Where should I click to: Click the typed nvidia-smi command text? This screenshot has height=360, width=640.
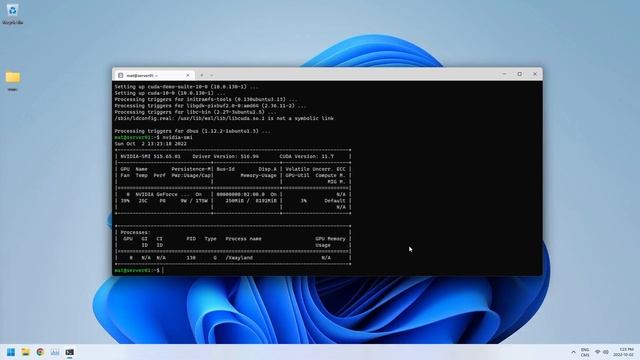(x=178, y=138)
